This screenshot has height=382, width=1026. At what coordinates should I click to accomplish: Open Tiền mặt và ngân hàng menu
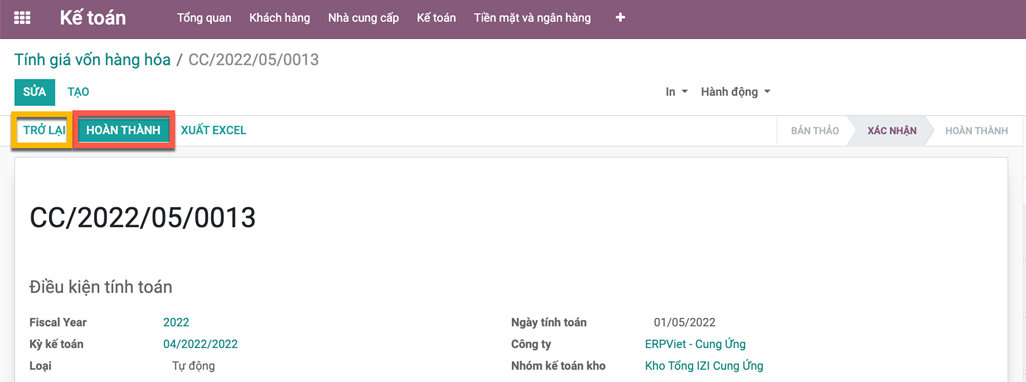click(532, 18)
